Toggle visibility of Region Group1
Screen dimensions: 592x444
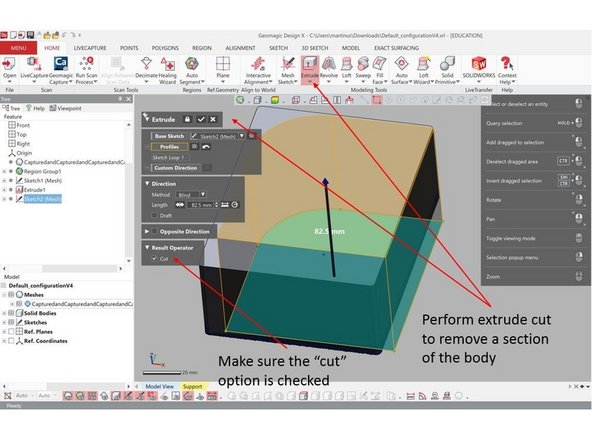coord(11,171)
